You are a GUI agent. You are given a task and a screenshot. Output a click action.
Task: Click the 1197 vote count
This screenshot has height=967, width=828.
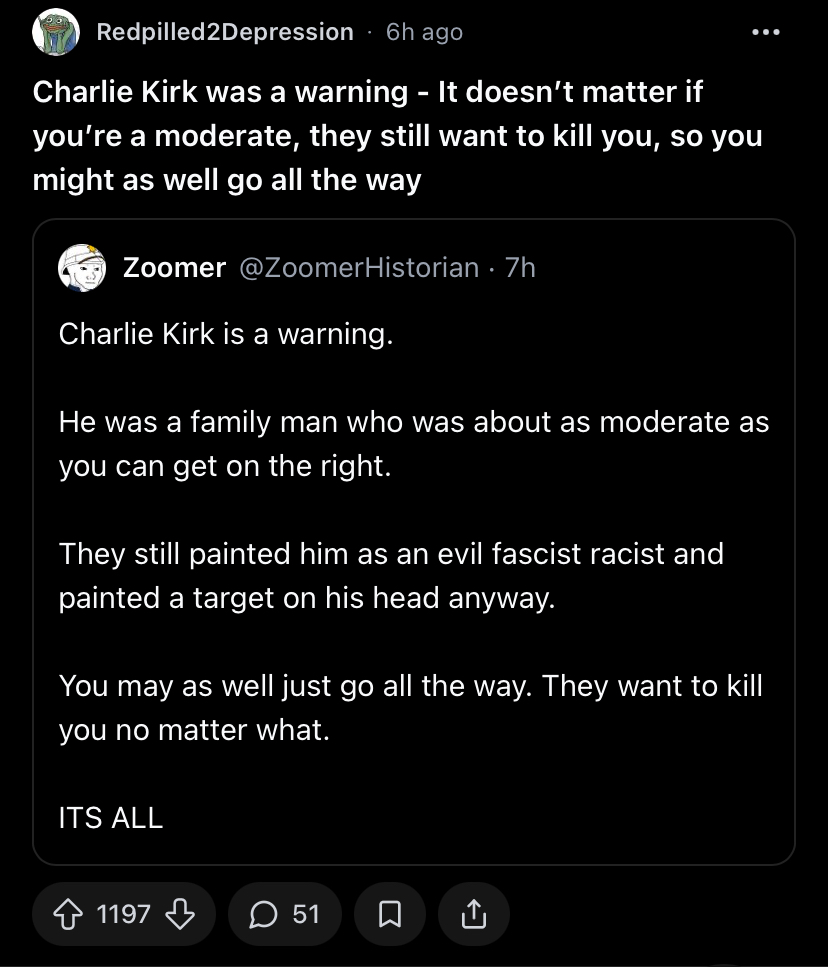click(x=123, y=914)
